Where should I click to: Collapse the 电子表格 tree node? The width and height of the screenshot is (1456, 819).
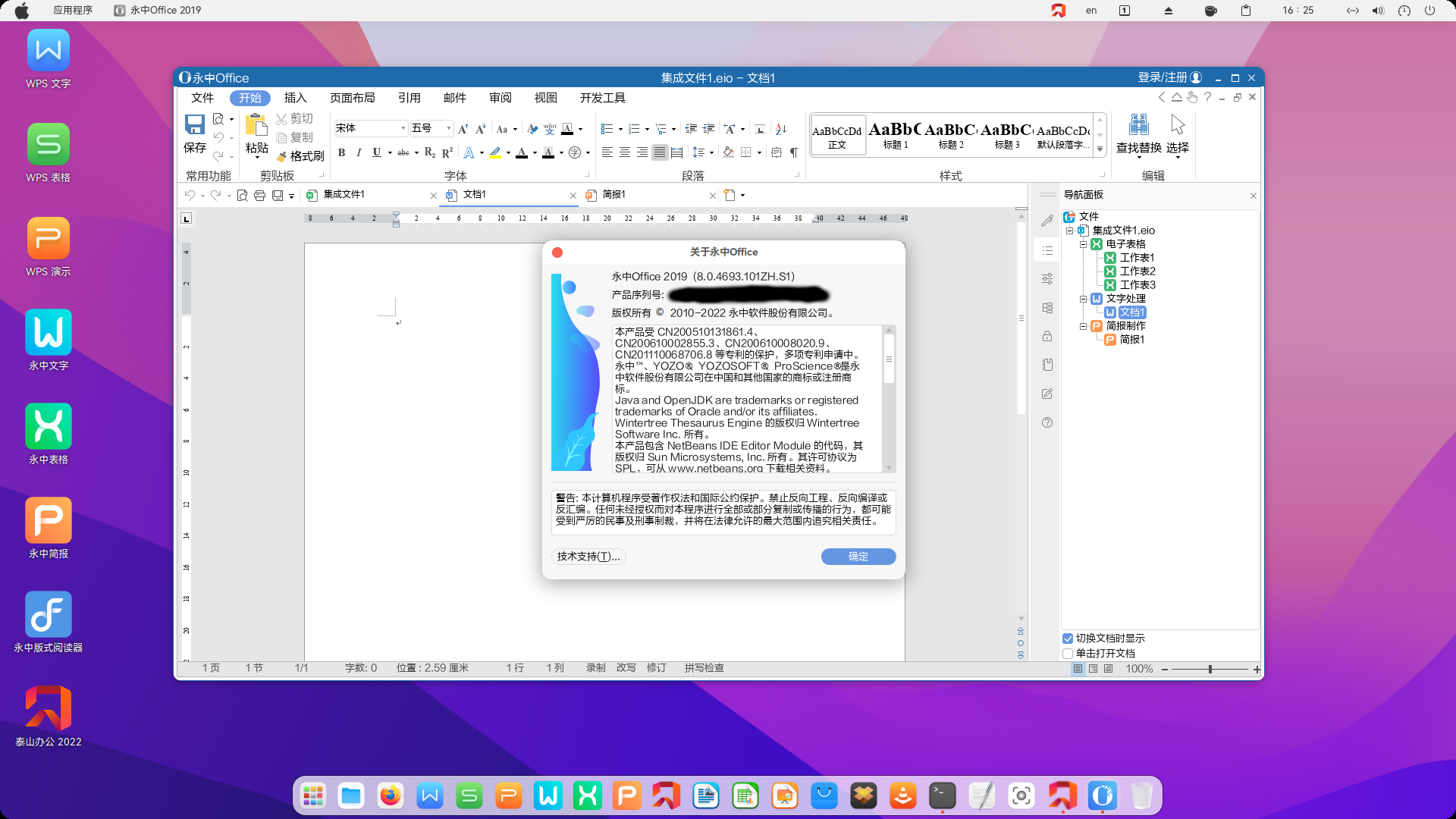click(1083, 244)
